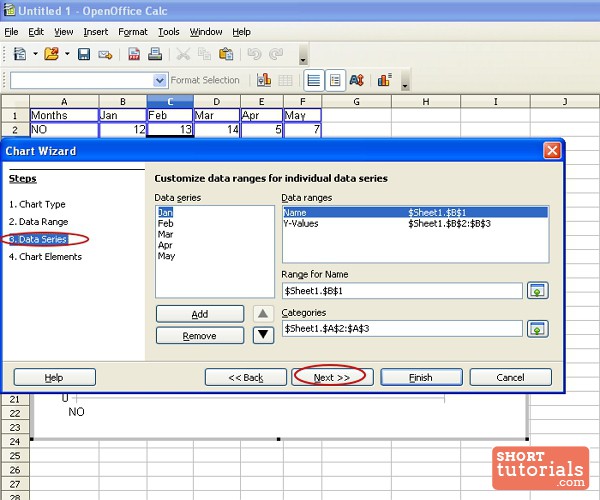This screenshot has height=500, width=600.
Task: Click the Help button in wizard
Action: [x=55, y=378]
